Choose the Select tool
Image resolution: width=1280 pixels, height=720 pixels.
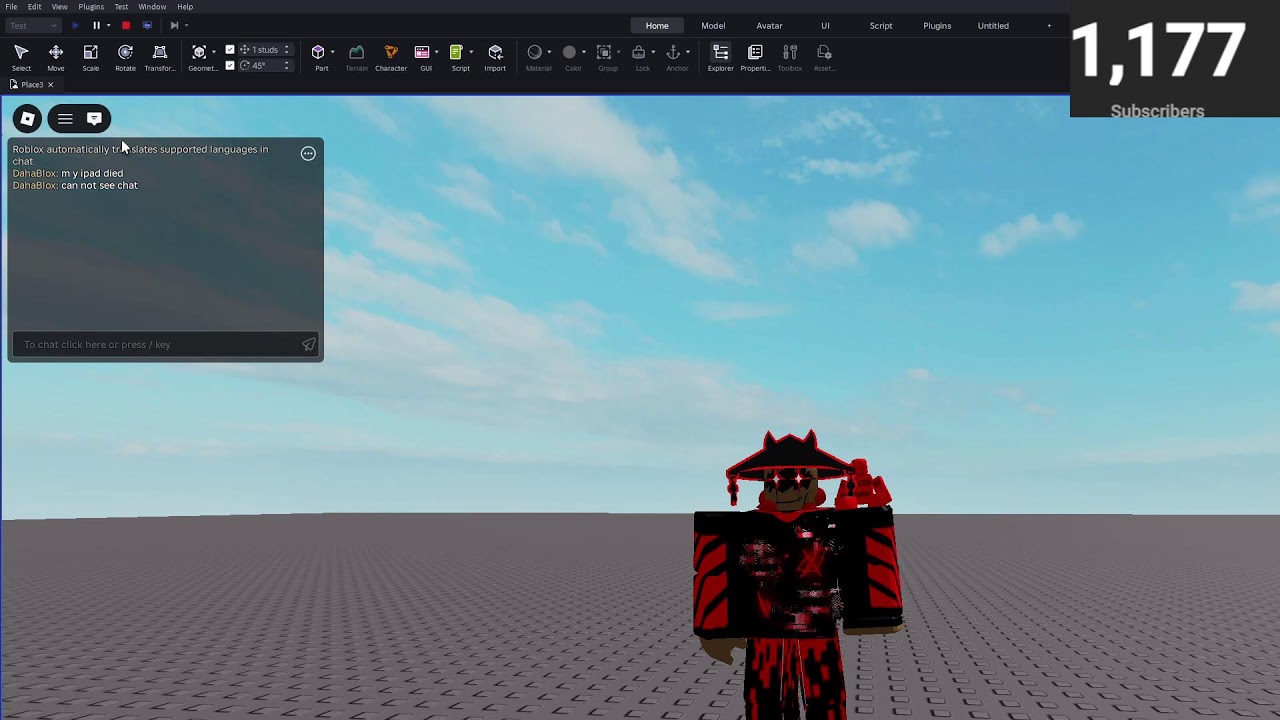21,58
